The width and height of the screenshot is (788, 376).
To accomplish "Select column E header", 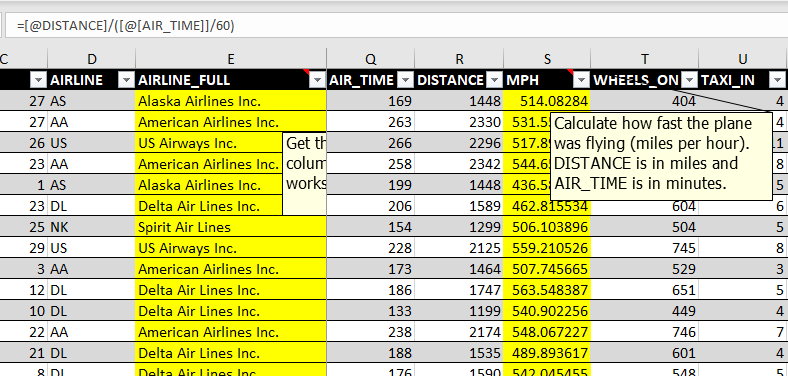I will [x=231, y=59].
